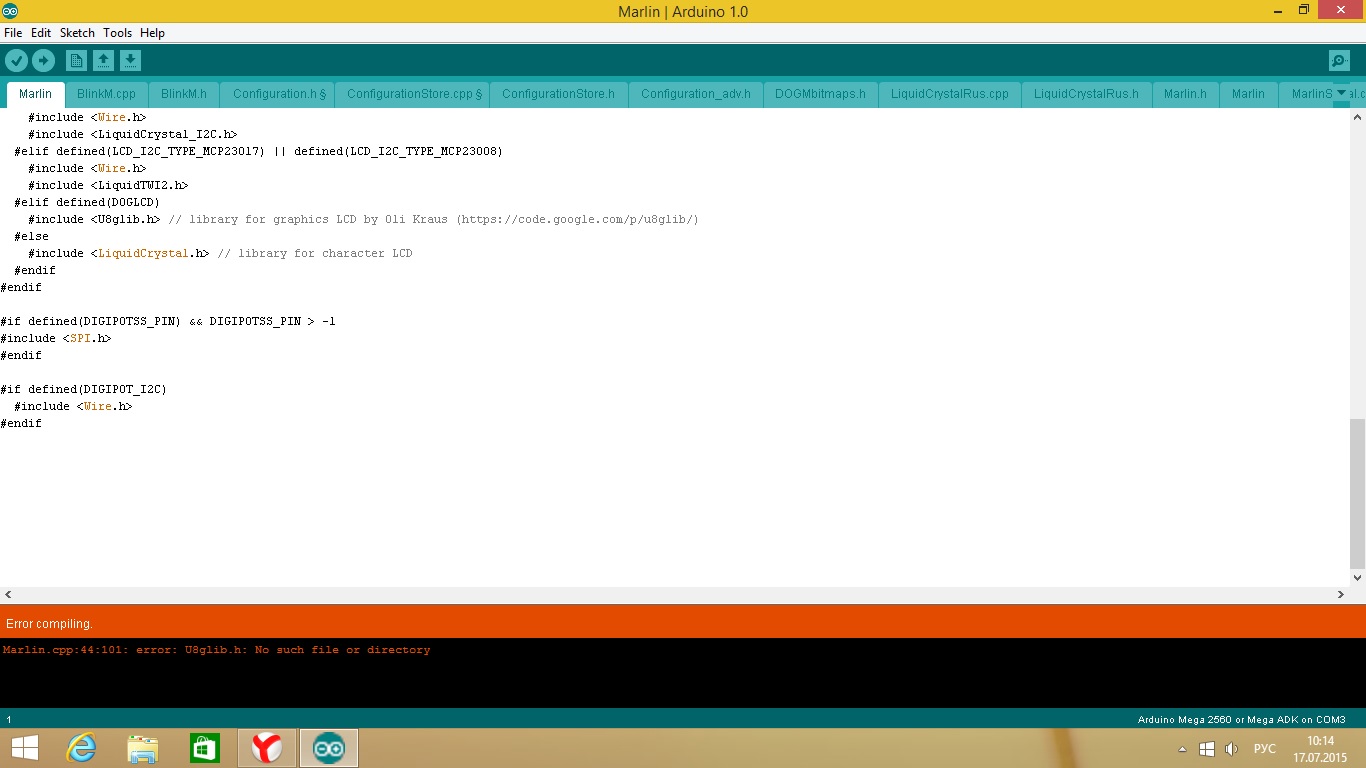The image size is (1366, 768).
Task: Click the '#if defined(DIGIPOT_I2C)' line
Action: [x=84, y=389]
